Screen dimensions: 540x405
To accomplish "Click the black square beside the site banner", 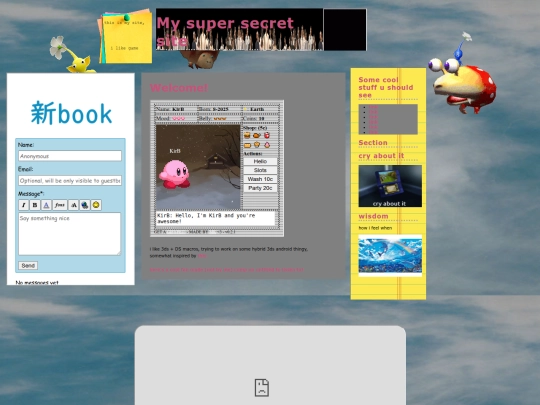I will tap(345, 30).
